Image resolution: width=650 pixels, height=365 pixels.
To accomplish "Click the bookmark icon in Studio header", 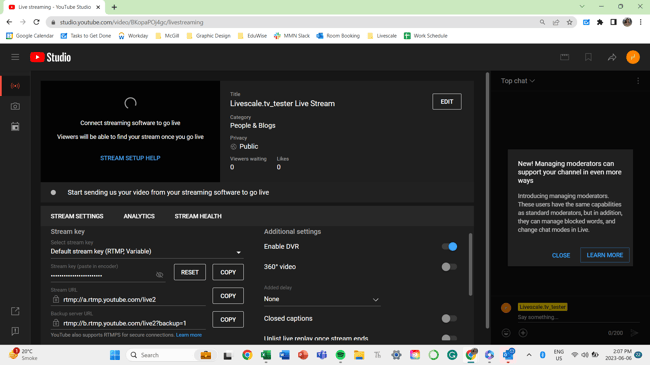I will [588, 57].
